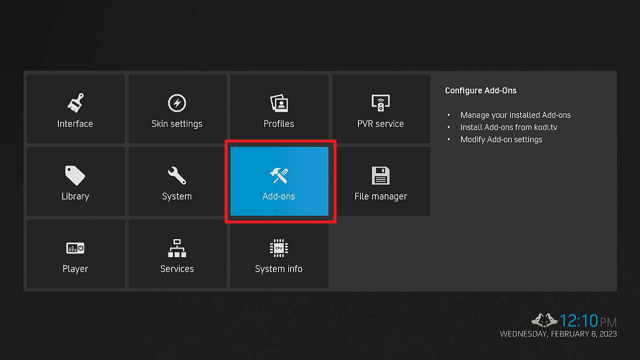The image size is (640, 360).
Task: Select the Add-ons tile label
Action: point(279,196)
